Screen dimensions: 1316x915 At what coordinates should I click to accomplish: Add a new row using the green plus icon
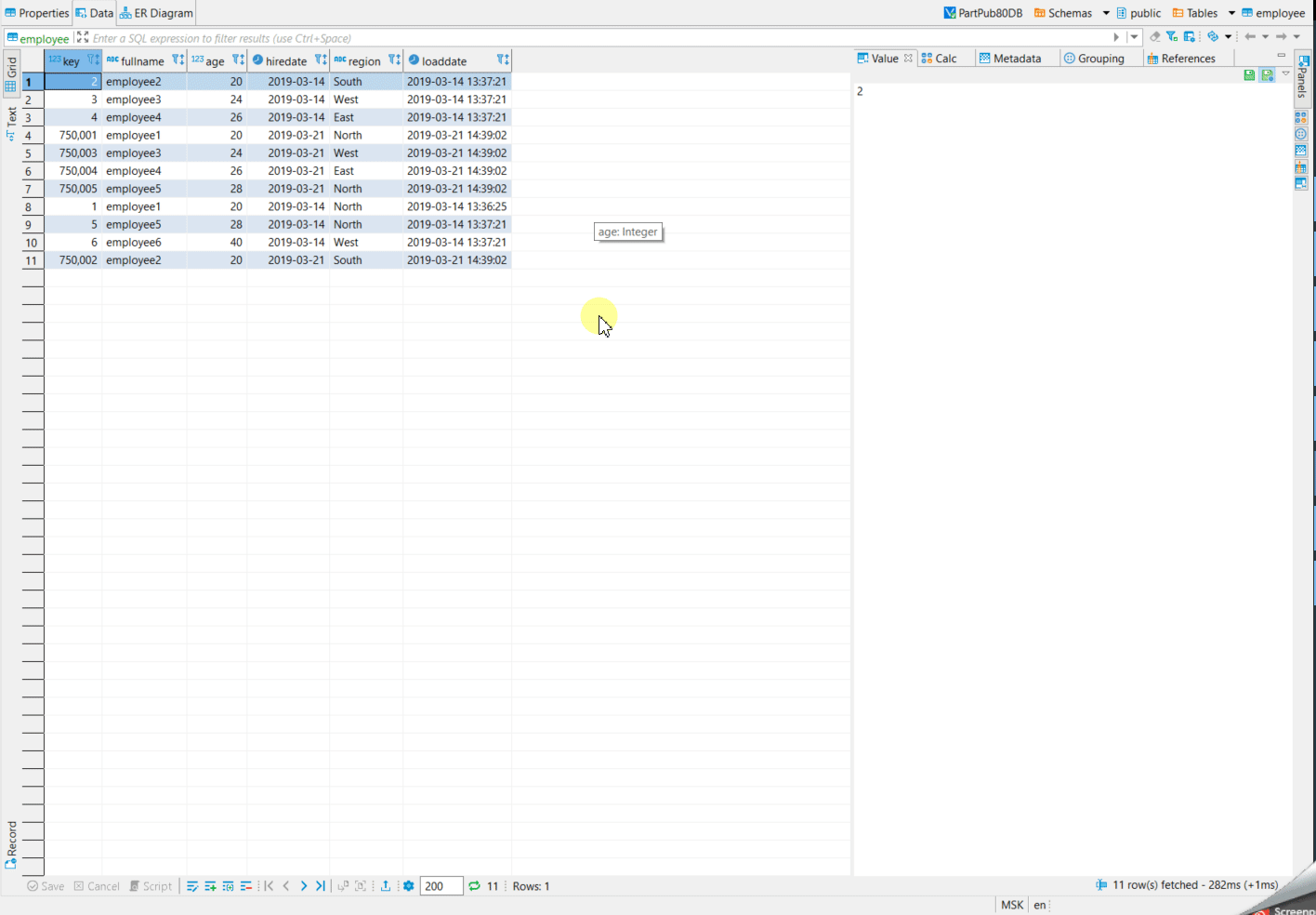210,886
